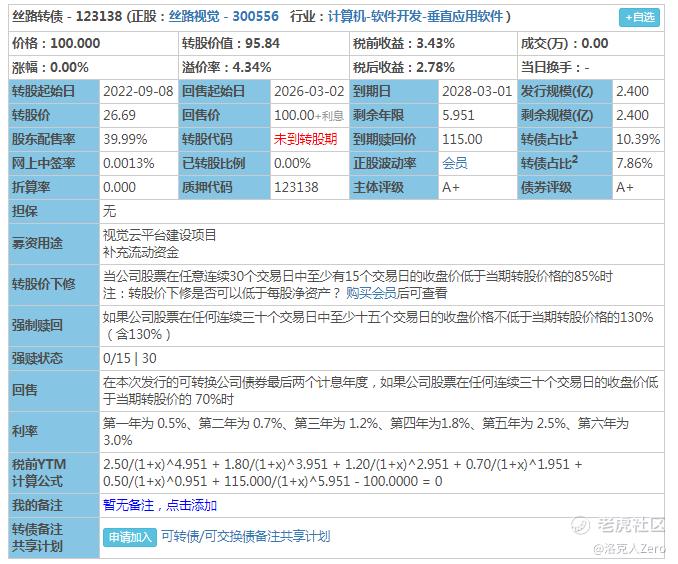Click the 募资用途 row header
The width and height of the screenshot is (678, 564).
click(54, 244)
